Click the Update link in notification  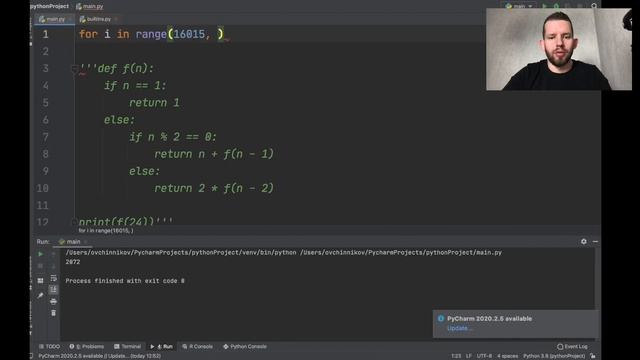click(x=459, y=328)
